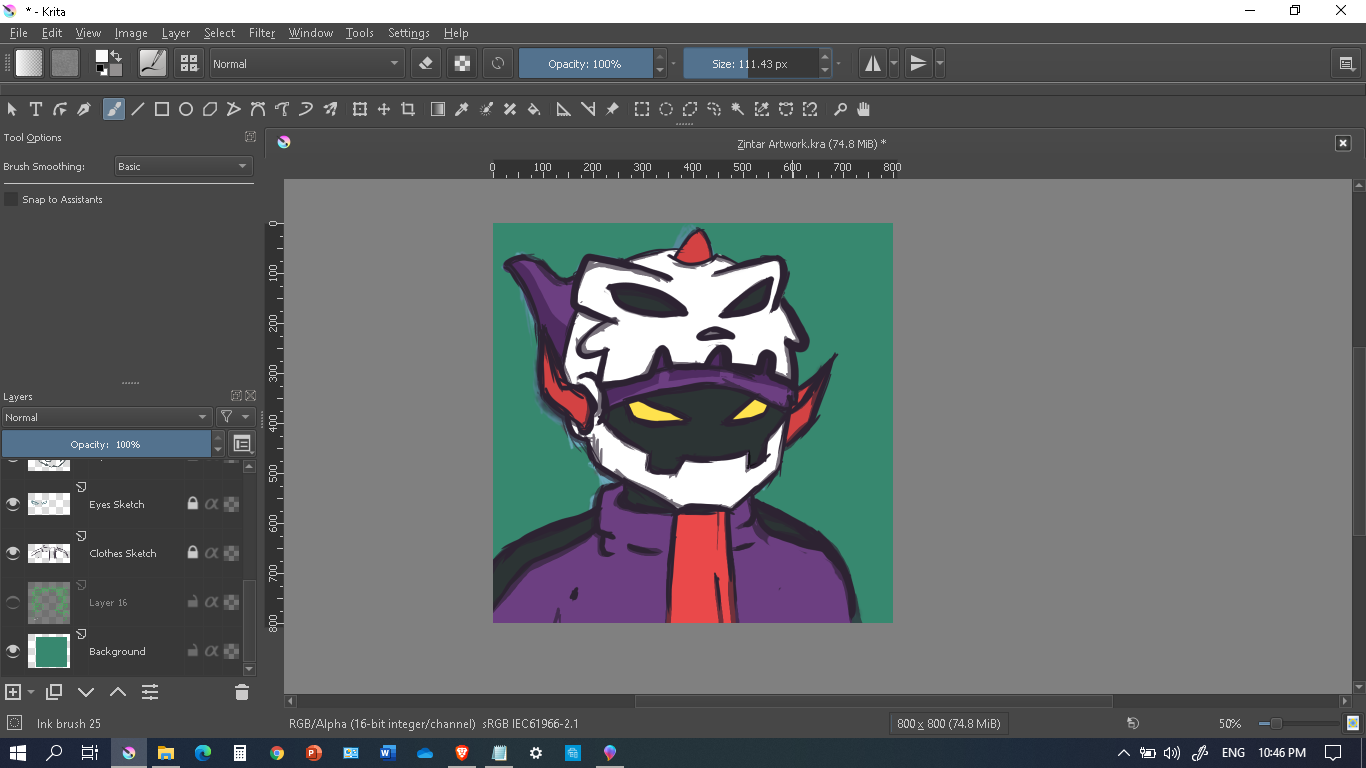
Task: Open the Filter menu
Action: click(262, 33)
